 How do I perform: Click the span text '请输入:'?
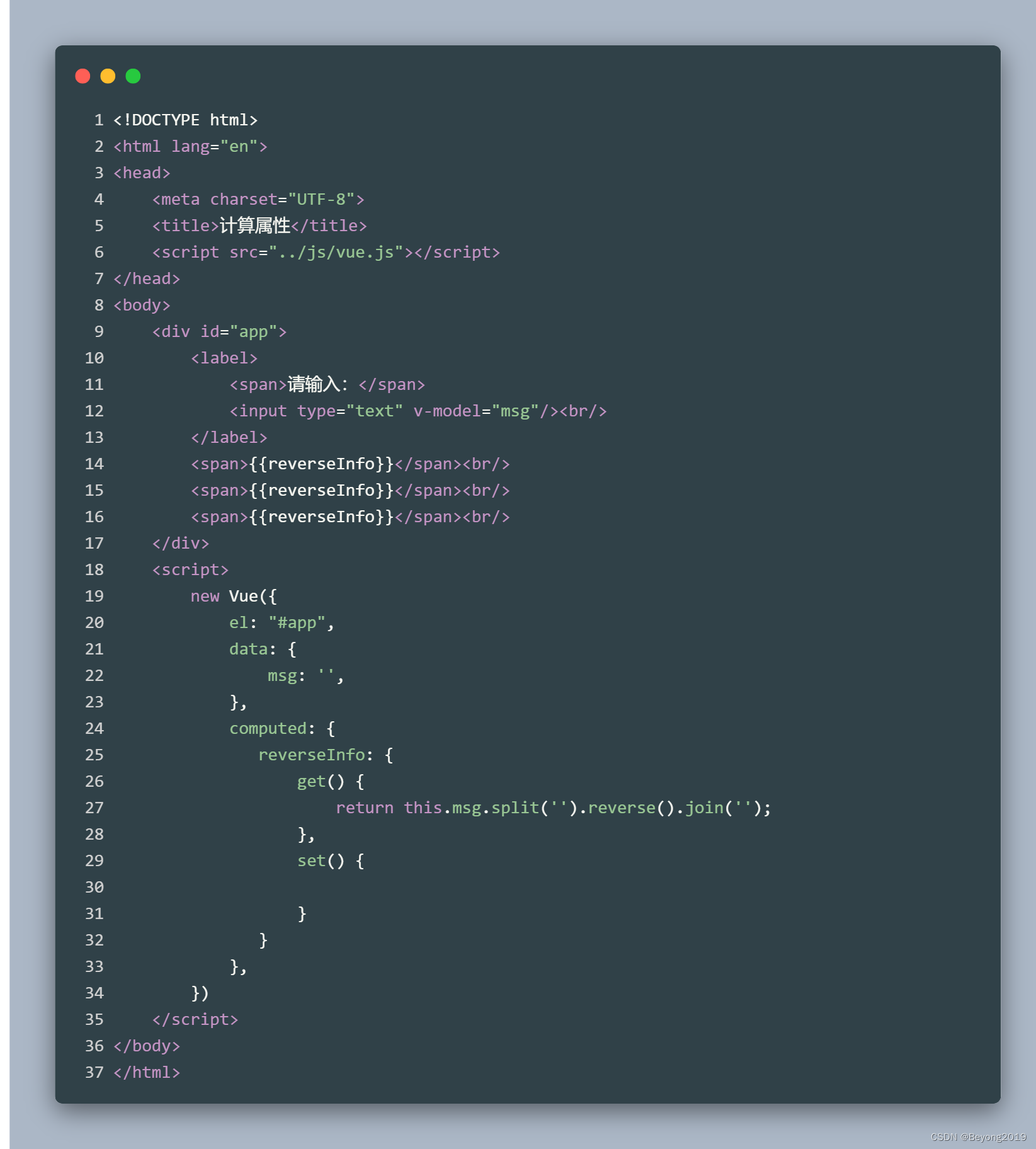(x=318, y=385)
